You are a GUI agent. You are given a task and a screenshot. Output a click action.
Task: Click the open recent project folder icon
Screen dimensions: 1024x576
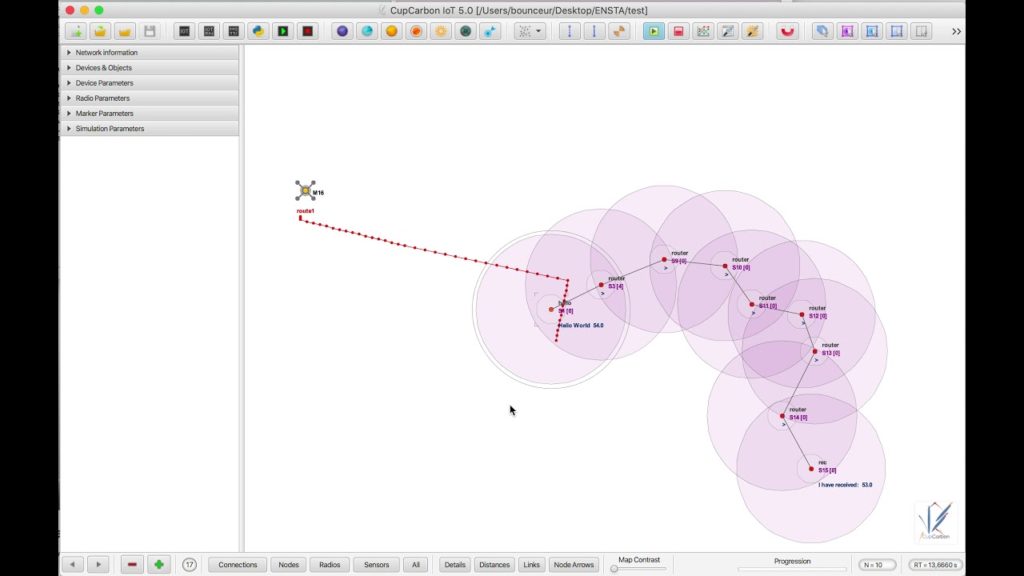point(125,31)
